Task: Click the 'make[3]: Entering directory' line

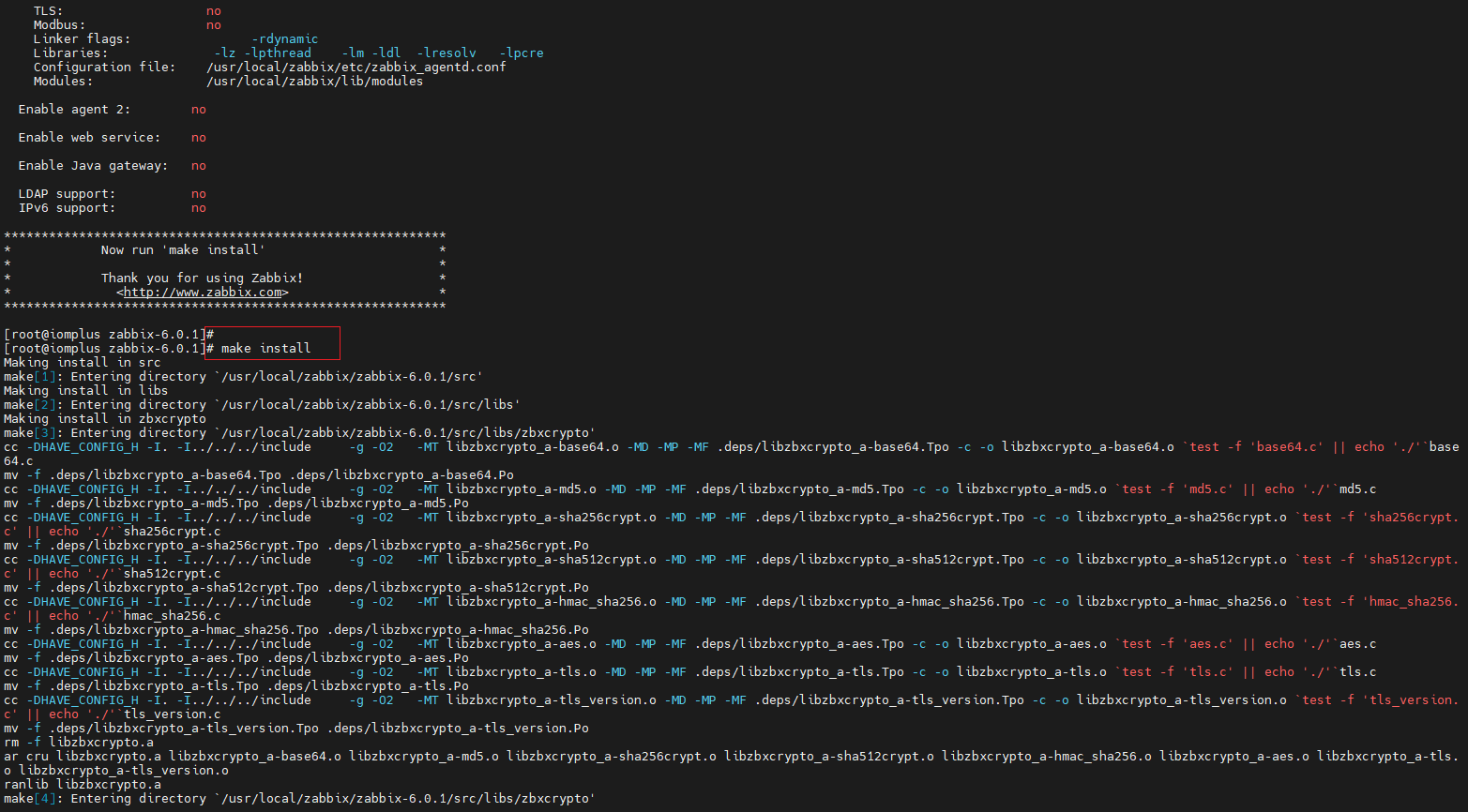Action: point(299,433)
